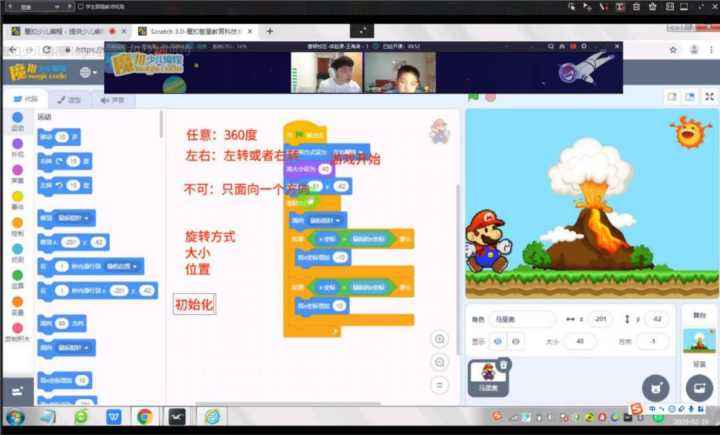Viewport: 720px width, 435px height.
Task: Select the light-blue Sensing block category
Action: tap(17, 253)
